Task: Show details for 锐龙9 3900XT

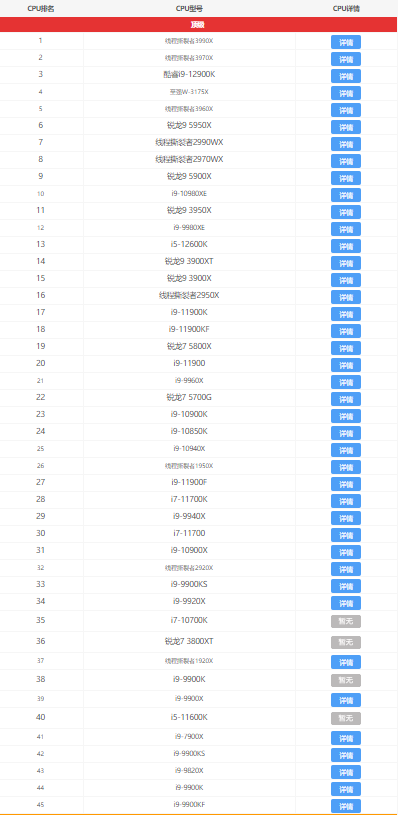Action: tap(345, 263)
